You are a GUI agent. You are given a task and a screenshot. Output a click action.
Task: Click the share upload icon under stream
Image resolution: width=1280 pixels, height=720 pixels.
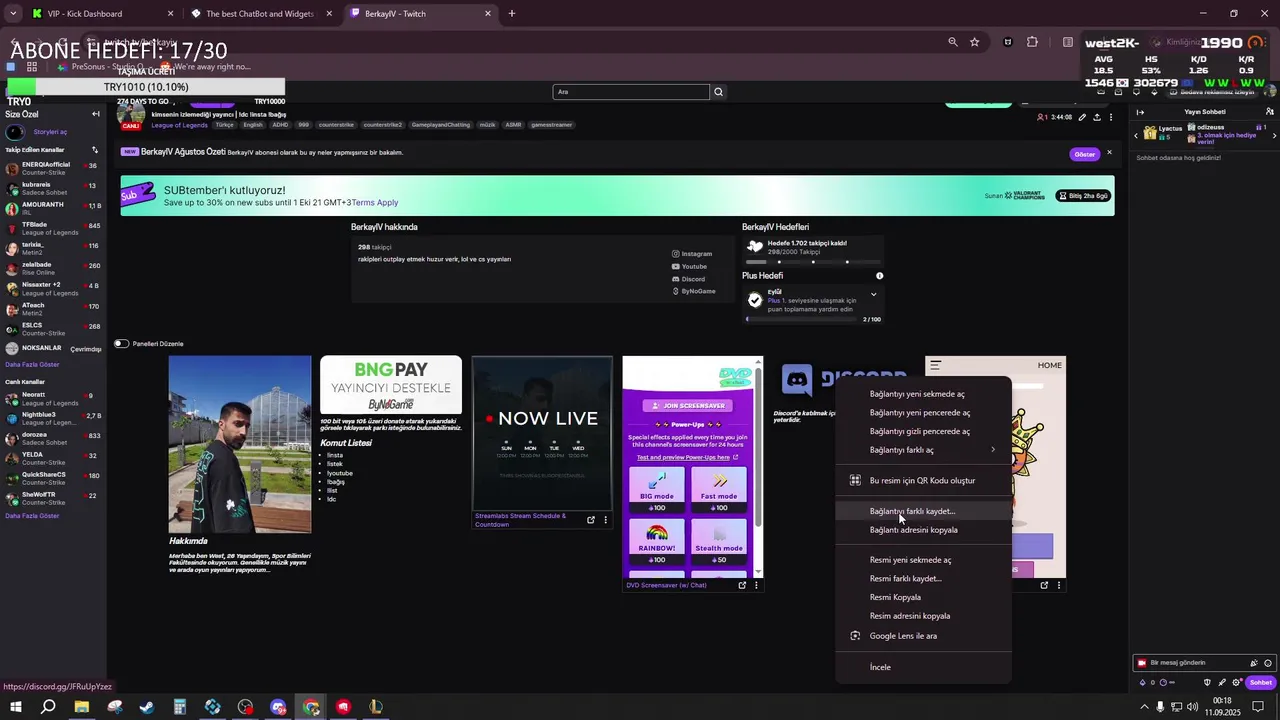tap(1097, 117)
